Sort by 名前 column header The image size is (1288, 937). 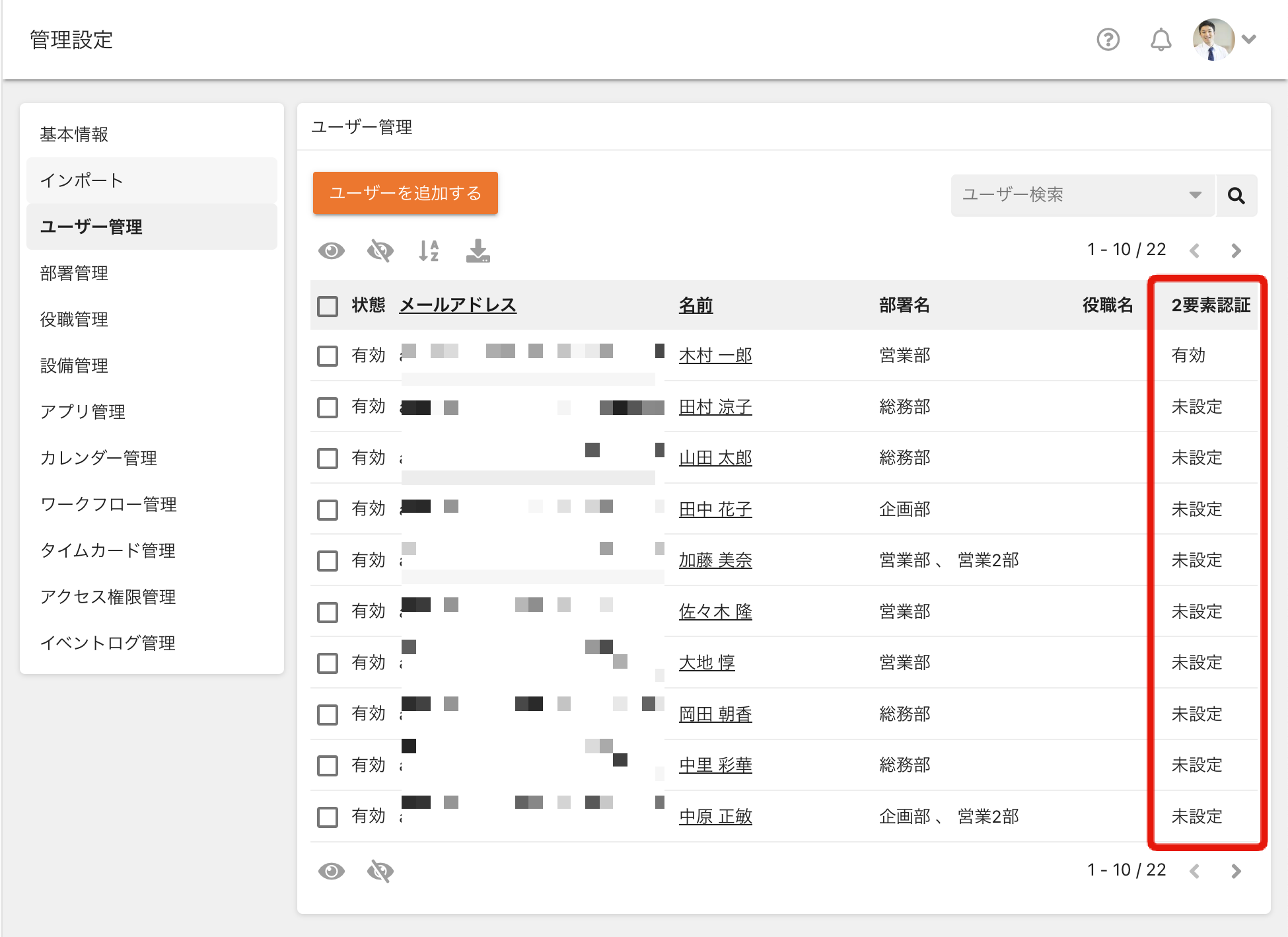coord(696,305)
